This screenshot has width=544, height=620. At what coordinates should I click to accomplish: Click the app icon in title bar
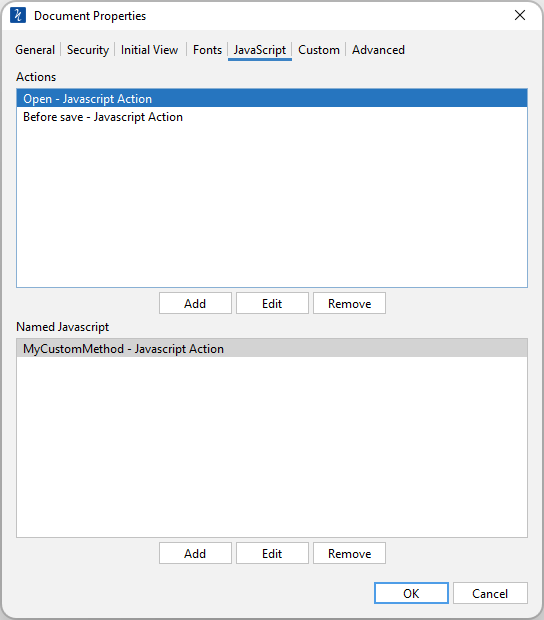[18, 15]
